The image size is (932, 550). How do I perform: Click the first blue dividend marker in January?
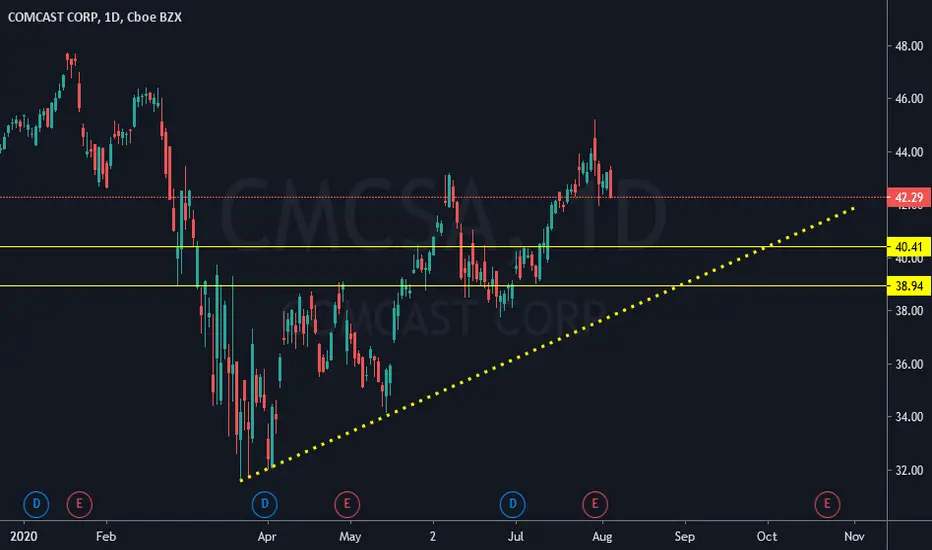point(36,504)
